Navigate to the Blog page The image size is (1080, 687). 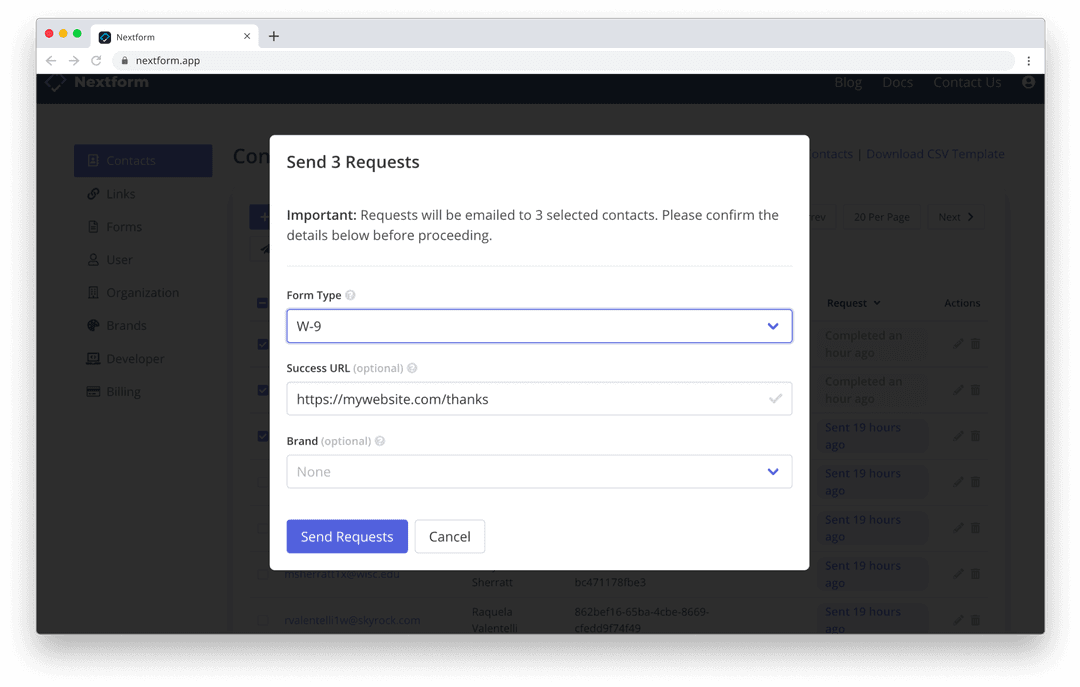coord(848,82)
